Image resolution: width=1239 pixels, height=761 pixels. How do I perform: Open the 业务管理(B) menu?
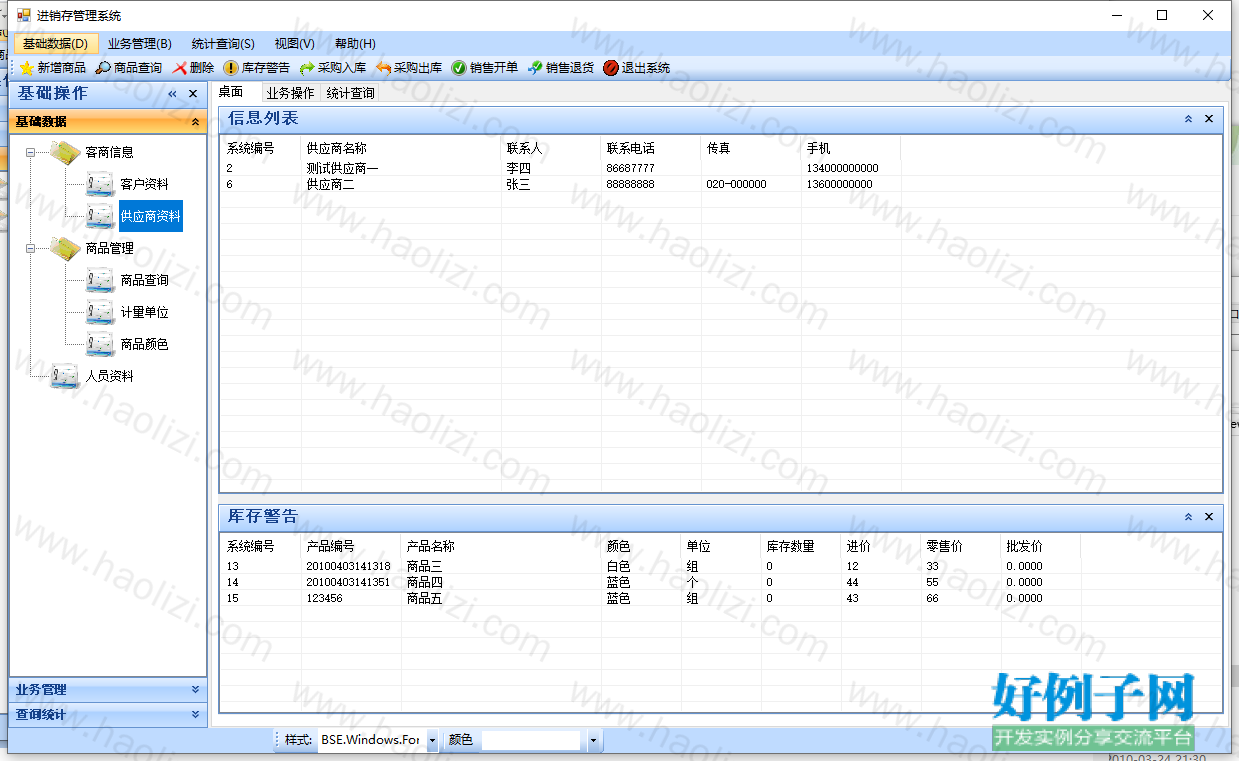[x=140, y=44]
